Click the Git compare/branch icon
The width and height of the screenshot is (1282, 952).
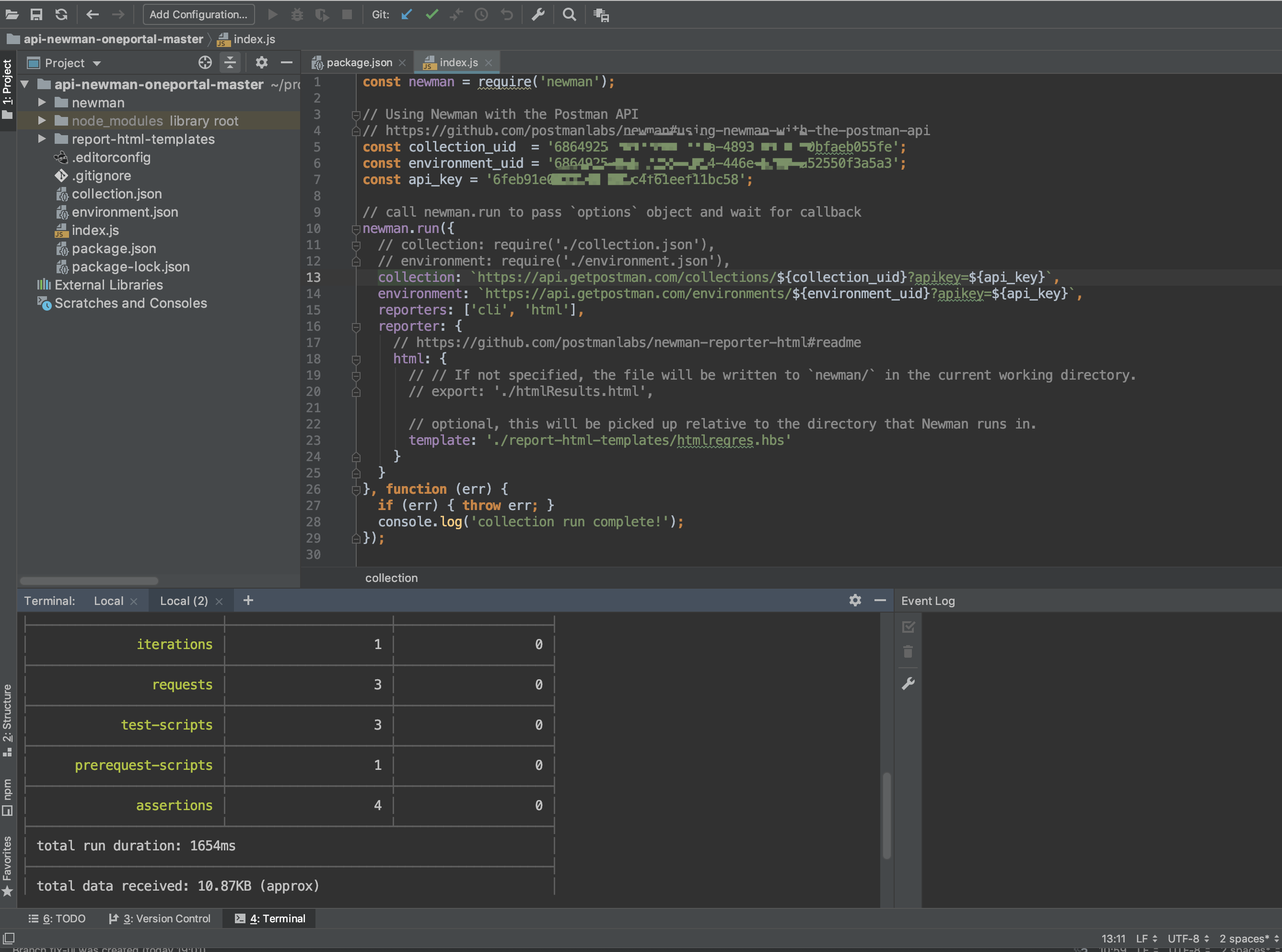point(456,14)
